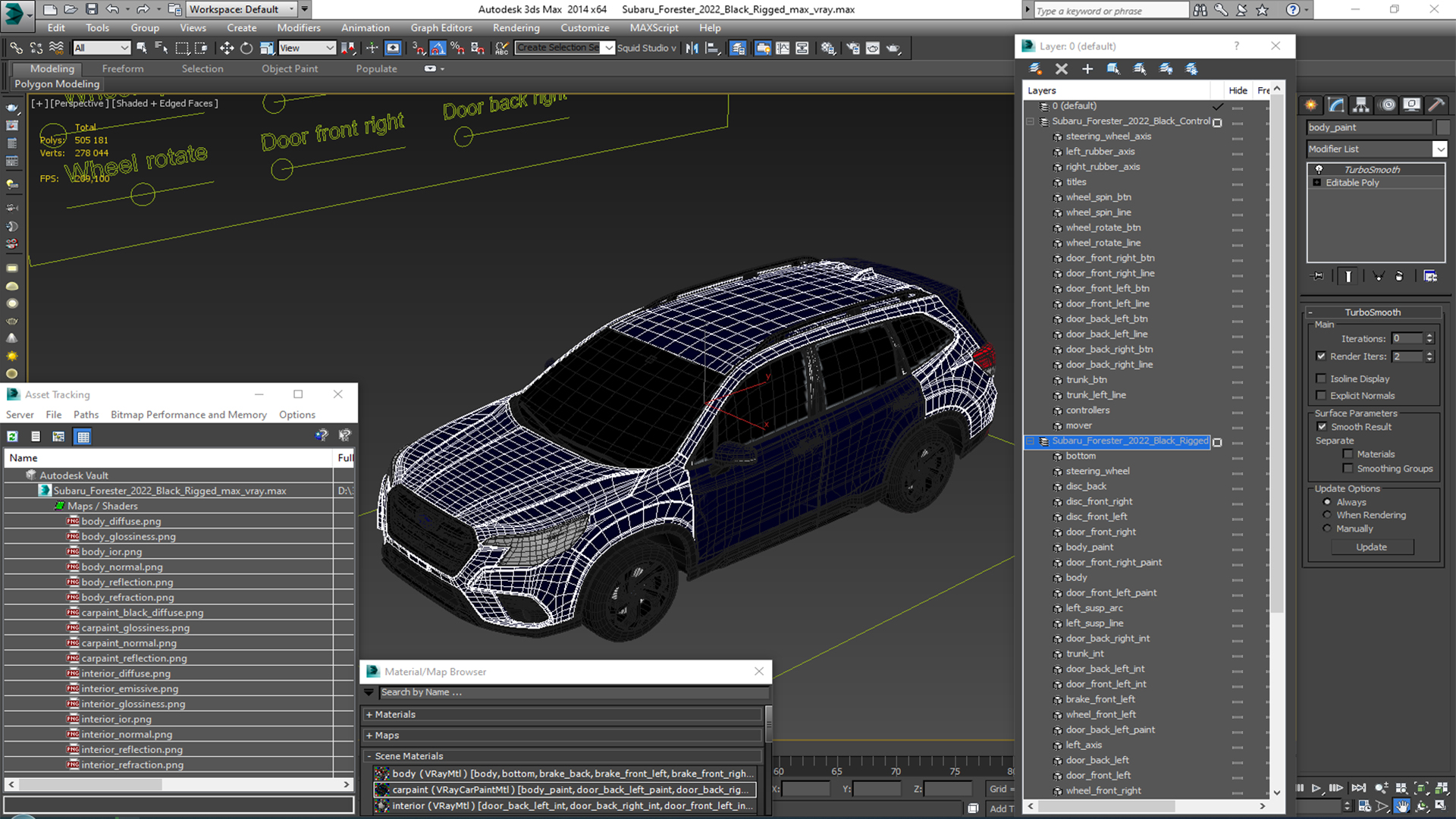Enable the Smoothing Groups checkbox
The height and width of the screenshot is (819, 1456).
coord(1348,469)
